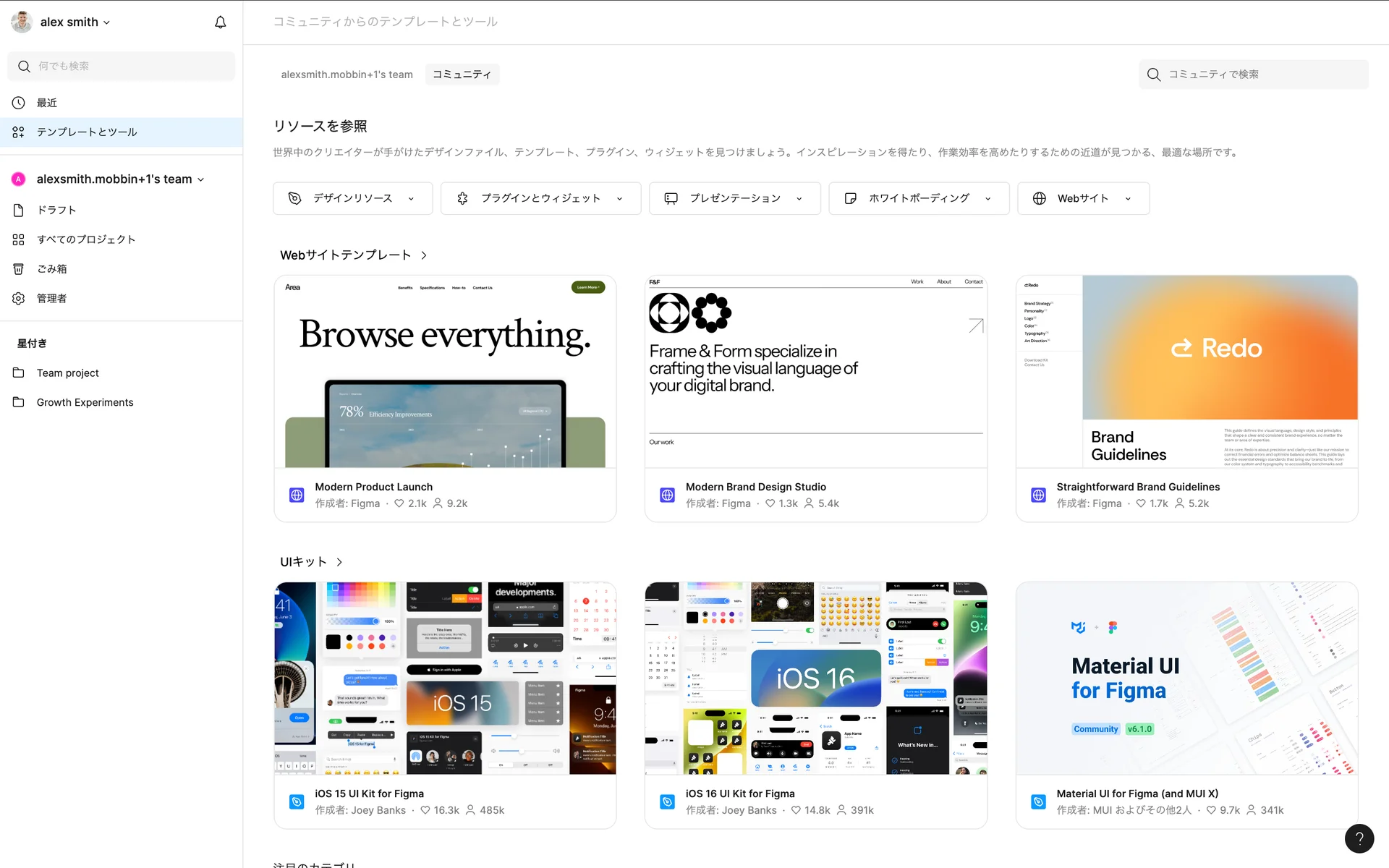
Task: Click the ドラフト file icon
Action: pyautogui.click(x=19, y=210)
